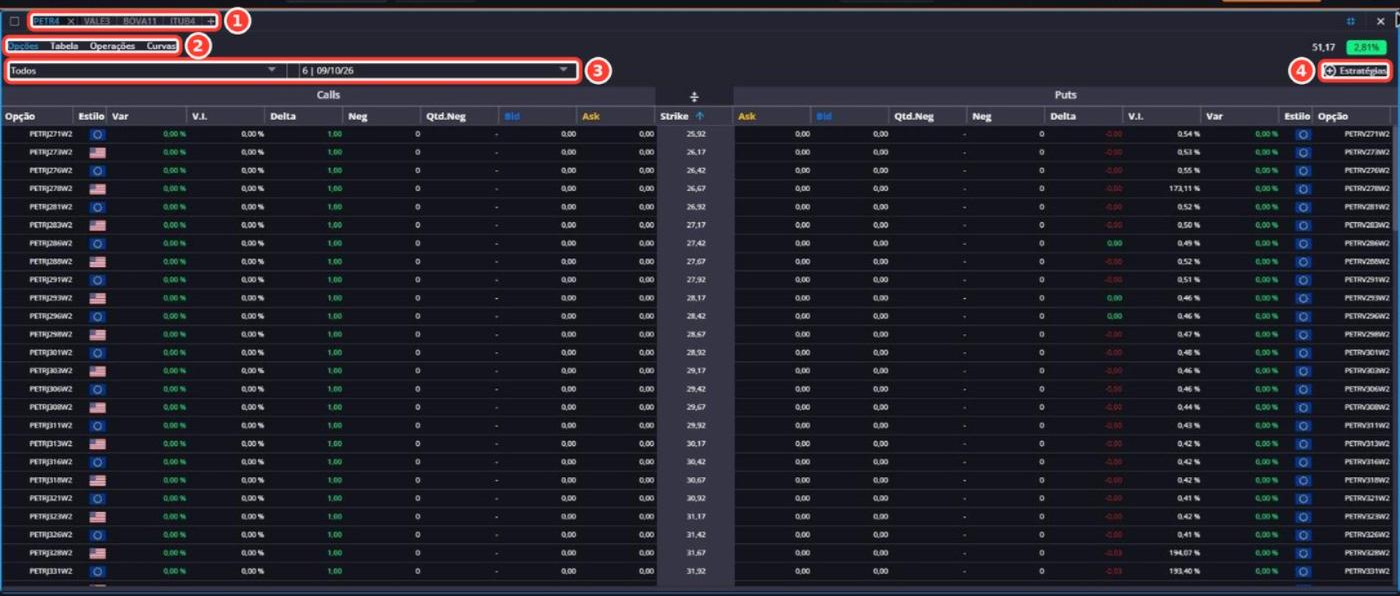Sort by the Puts Ask column header
This screenshot has width=1400, height=596.
[x=747, y=117]
